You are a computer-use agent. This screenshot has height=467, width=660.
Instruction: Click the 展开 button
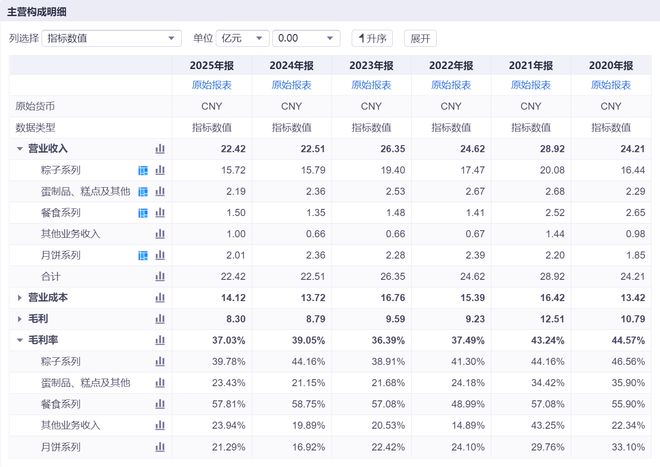click(x=420, y=38)
